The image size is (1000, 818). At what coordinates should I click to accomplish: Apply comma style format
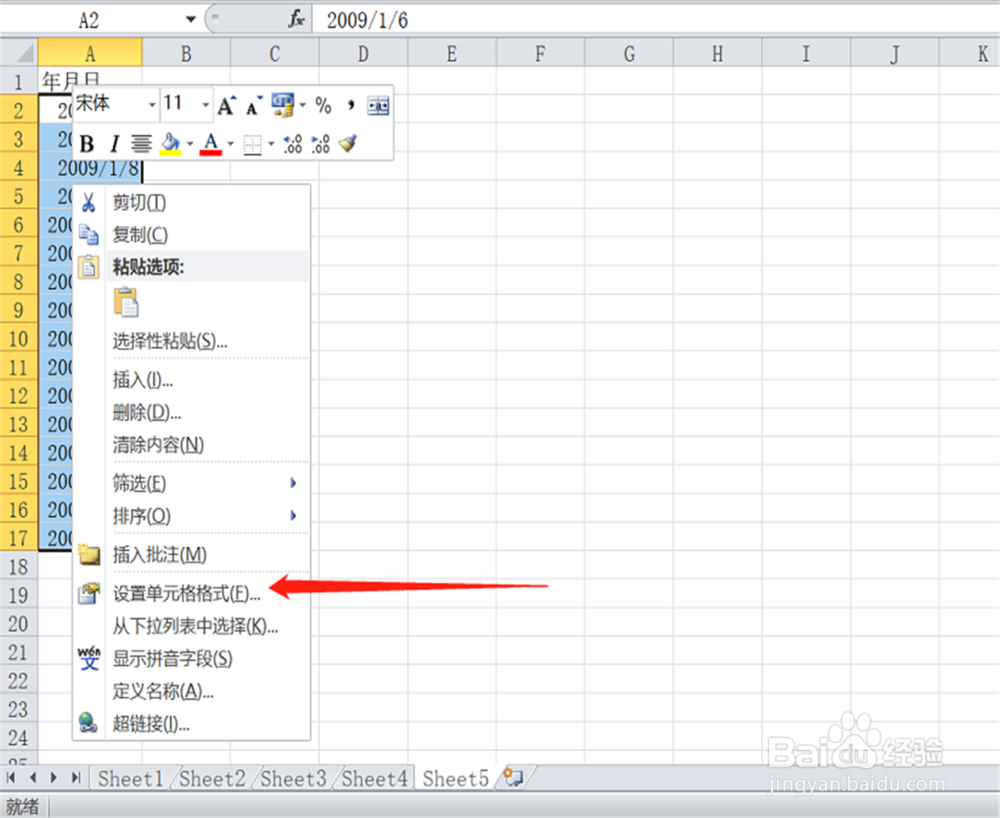pos(350,106)
